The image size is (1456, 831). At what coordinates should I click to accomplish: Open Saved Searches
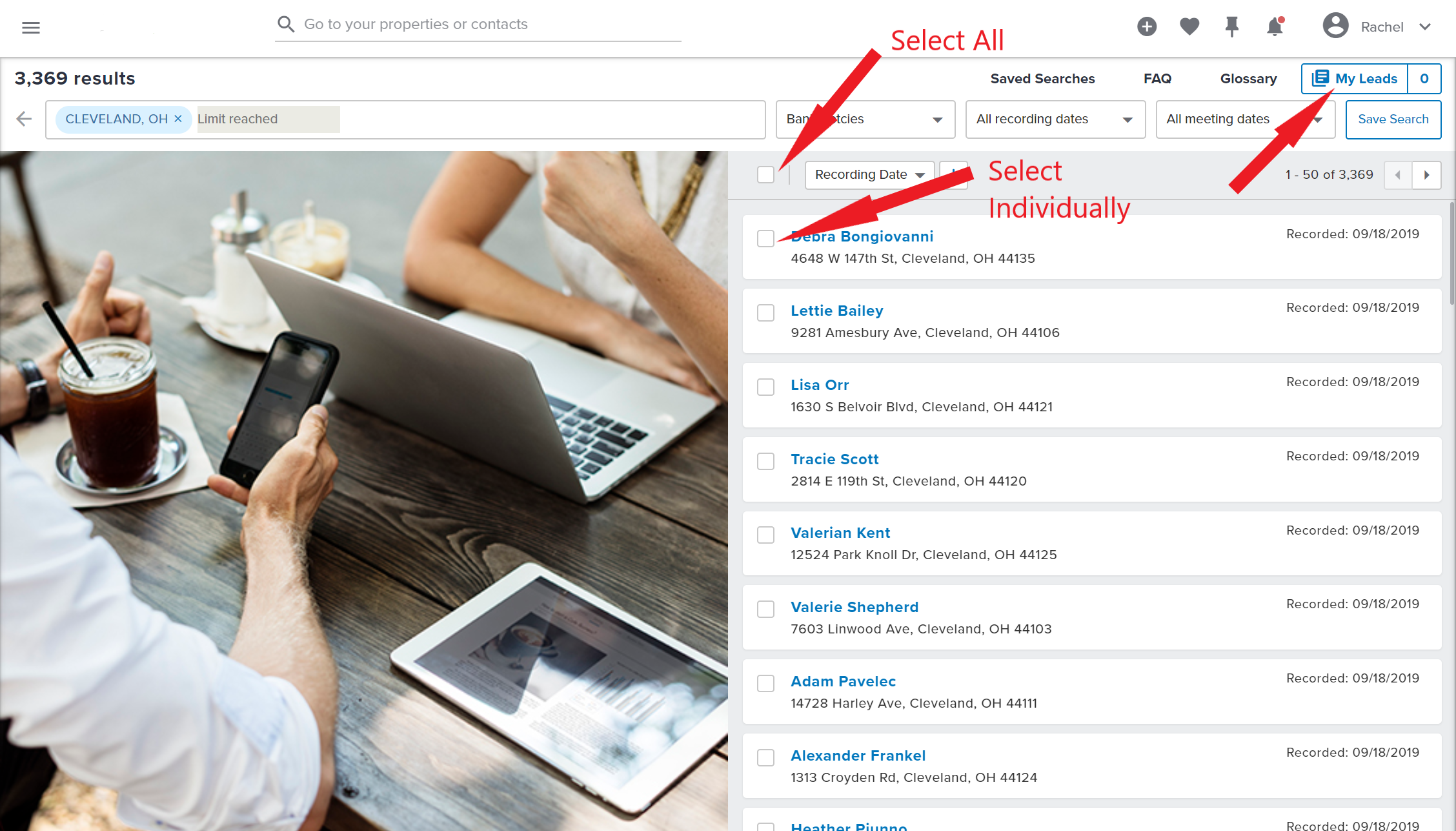[1042, 79]
